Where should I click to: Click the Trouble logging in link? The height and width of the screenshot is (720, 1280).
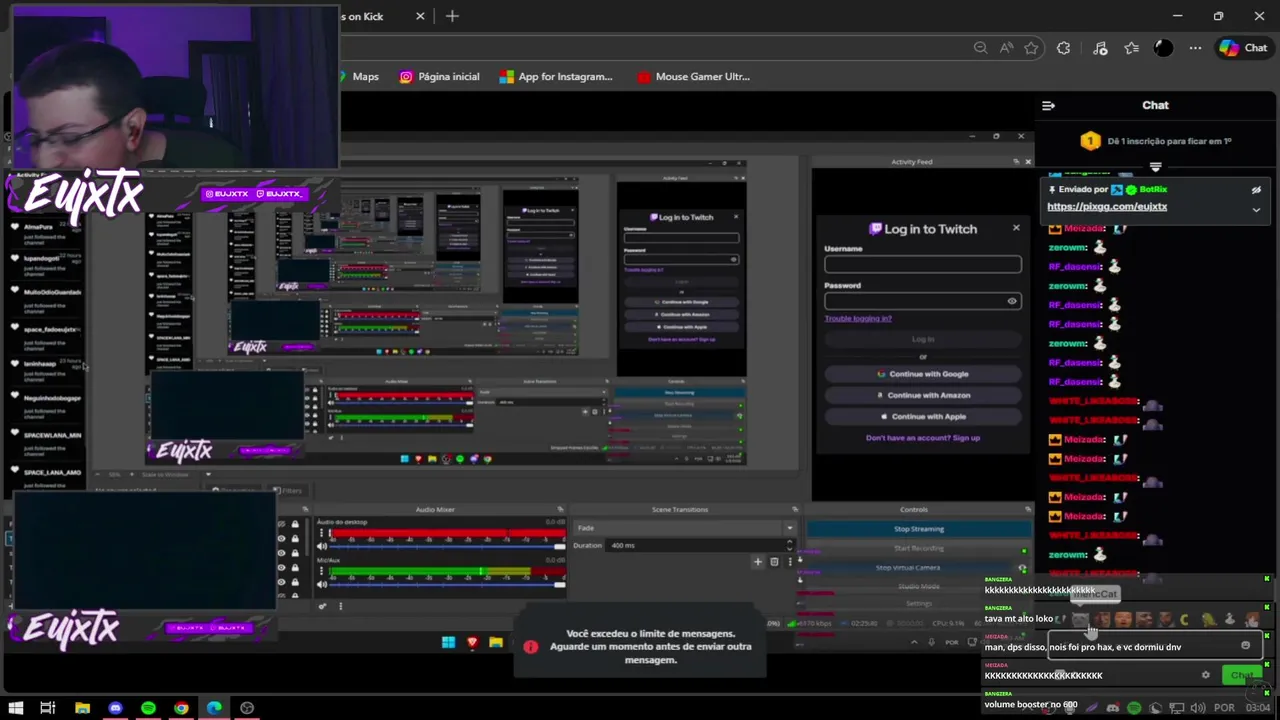click(858, 318)
